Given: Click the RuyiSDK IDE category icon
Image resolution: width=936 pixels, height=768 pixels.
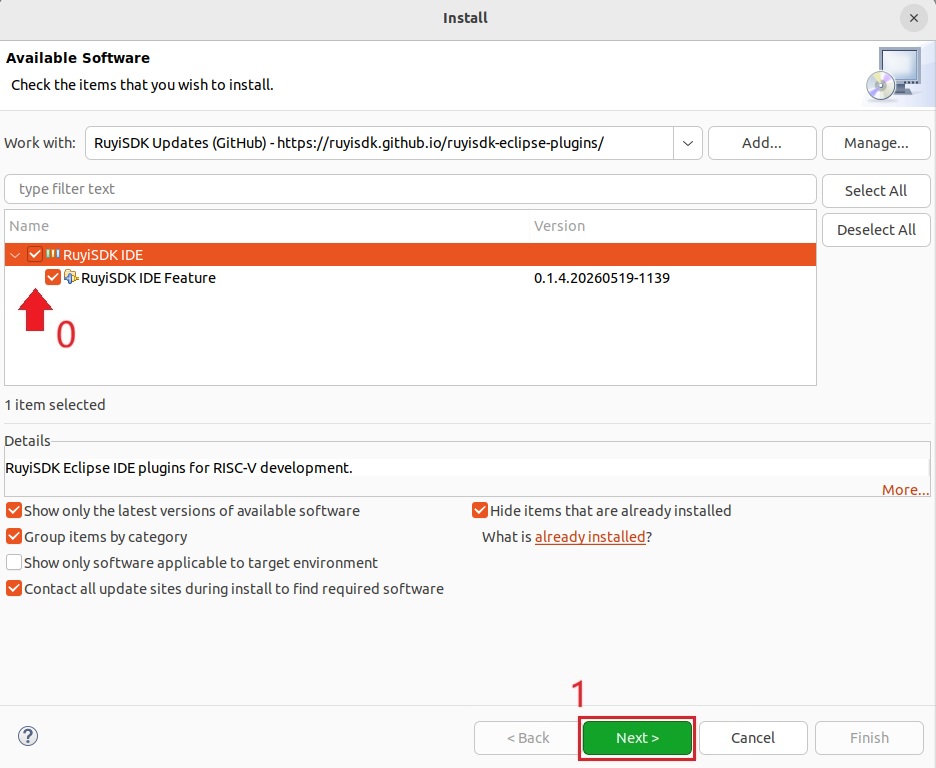Looking at the screenshot, I should [53, 254].
